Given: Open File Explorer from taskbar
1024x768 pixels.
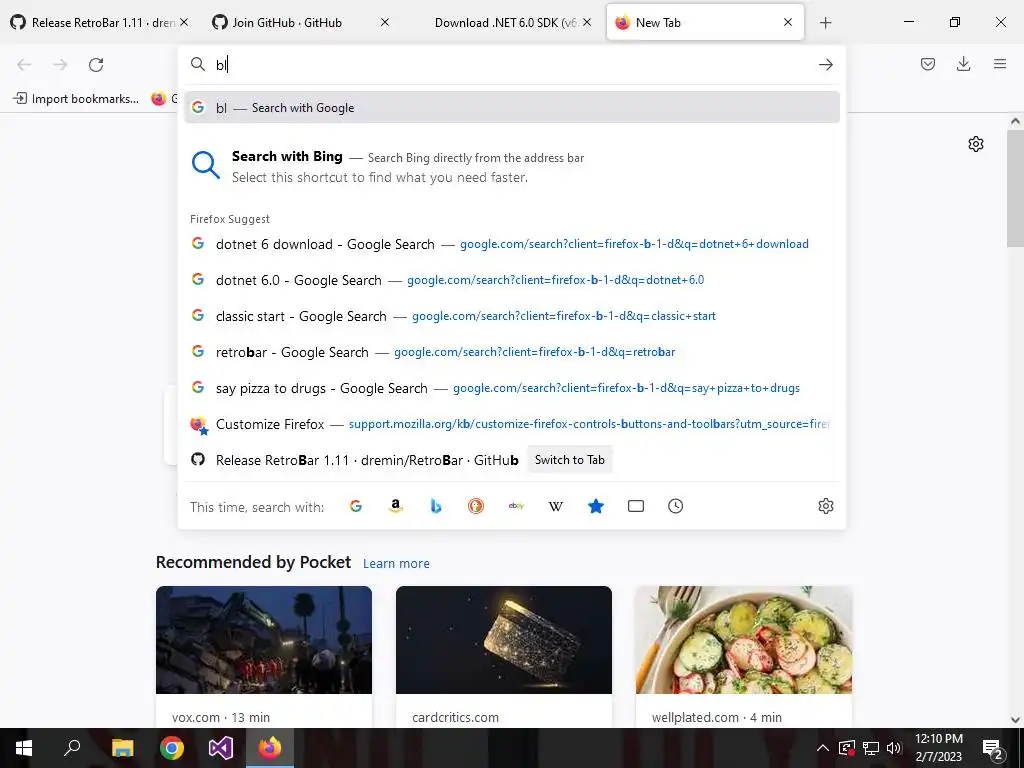Looking at the screenshot, I should tap(122, 748).
